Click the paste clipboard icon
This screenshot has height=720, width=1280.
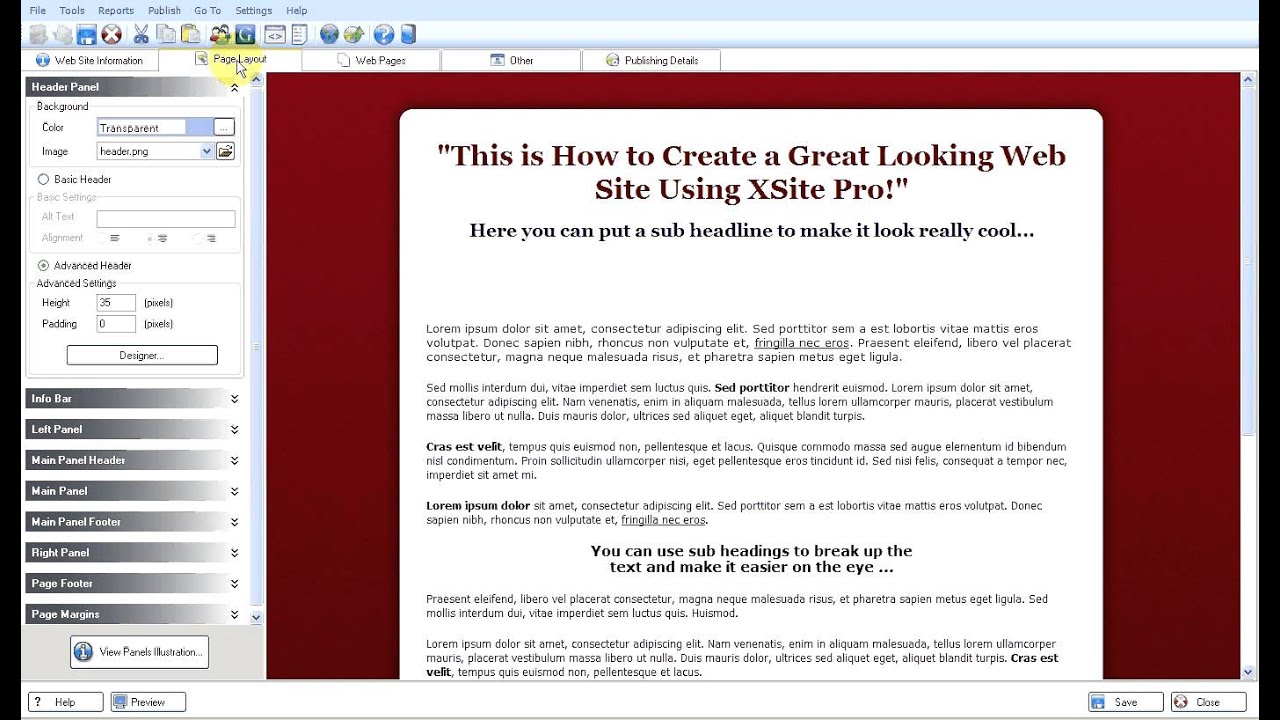pos(189,34)
